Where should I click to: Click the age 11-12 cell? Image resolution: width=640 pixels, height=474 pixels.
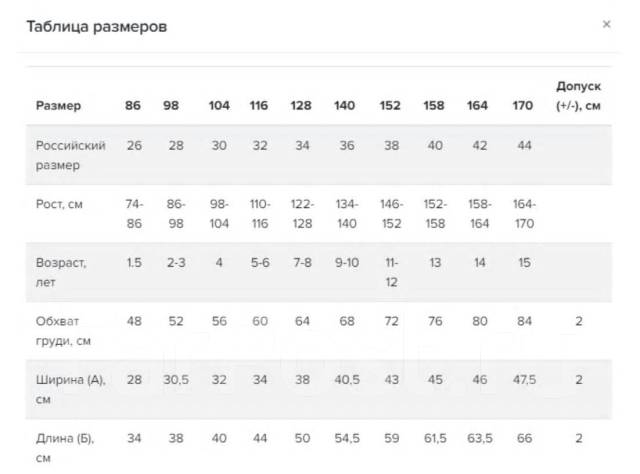(391, 270)
